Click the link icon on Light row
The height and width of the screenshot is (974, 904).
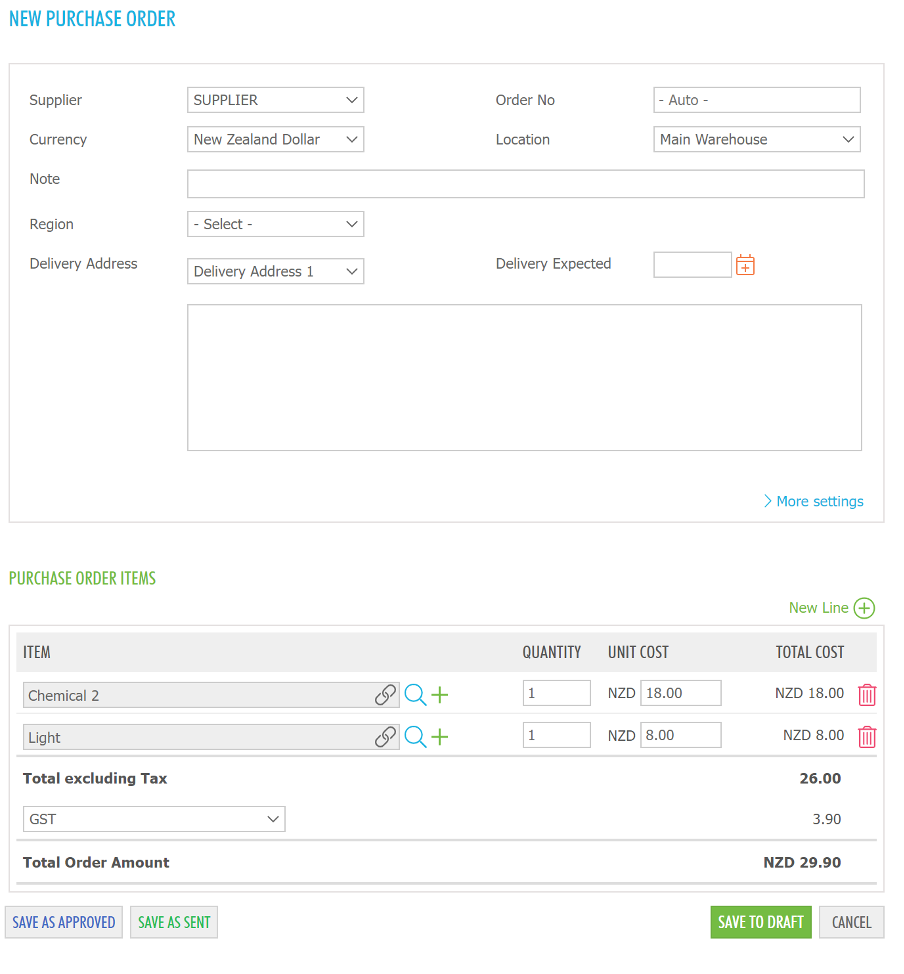385,737
